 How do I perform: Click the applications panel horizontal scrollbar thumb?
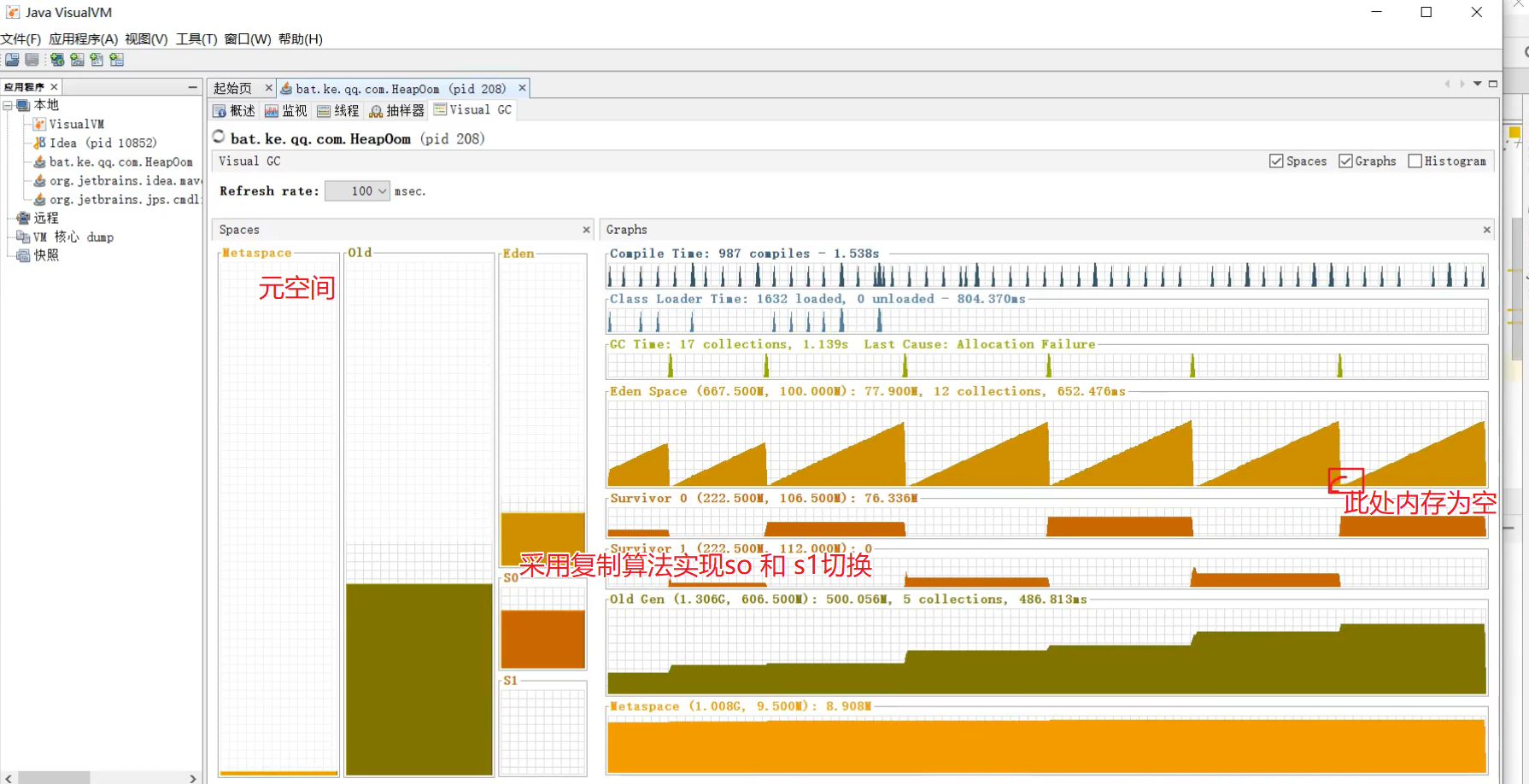click(54, 778)
